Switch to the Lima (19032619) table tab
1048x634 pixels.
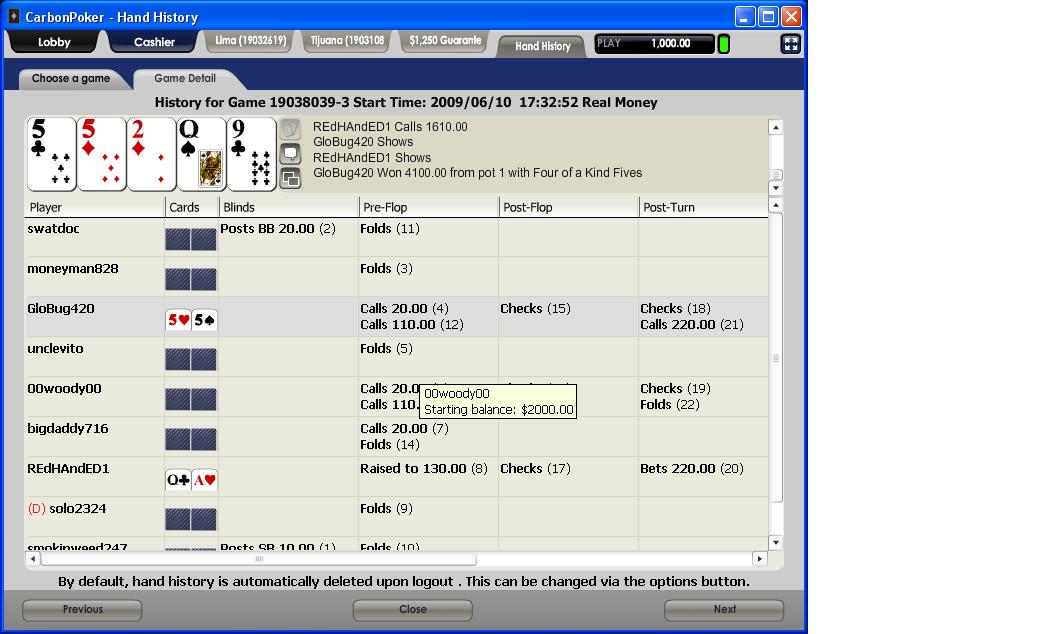pos(251,41)
